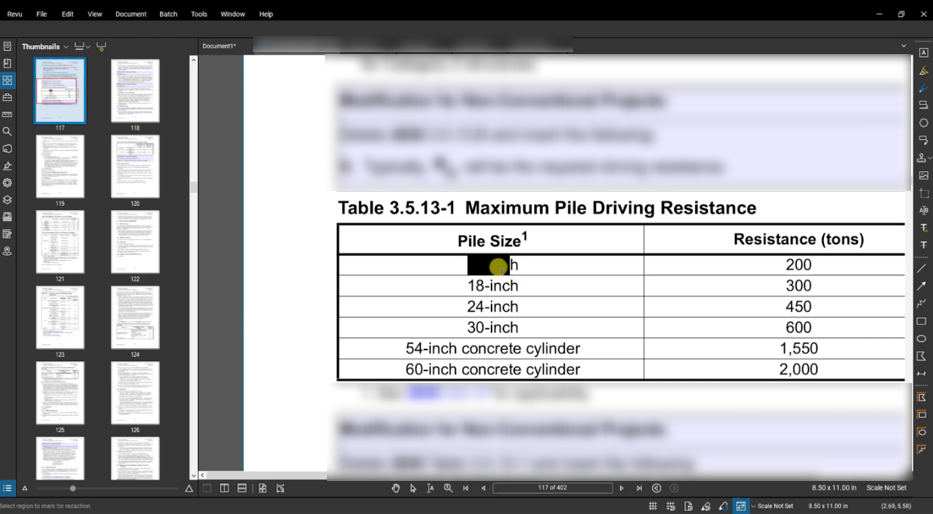Open the Forms panel icon in sidebar
This screenshot has height=514, width=933.
click(x=7, y=234)
